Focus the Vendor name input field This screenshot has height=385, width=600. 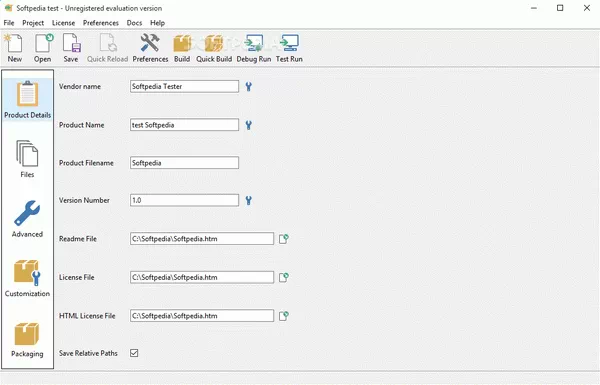pyautogui.click(x=184, y=86)
